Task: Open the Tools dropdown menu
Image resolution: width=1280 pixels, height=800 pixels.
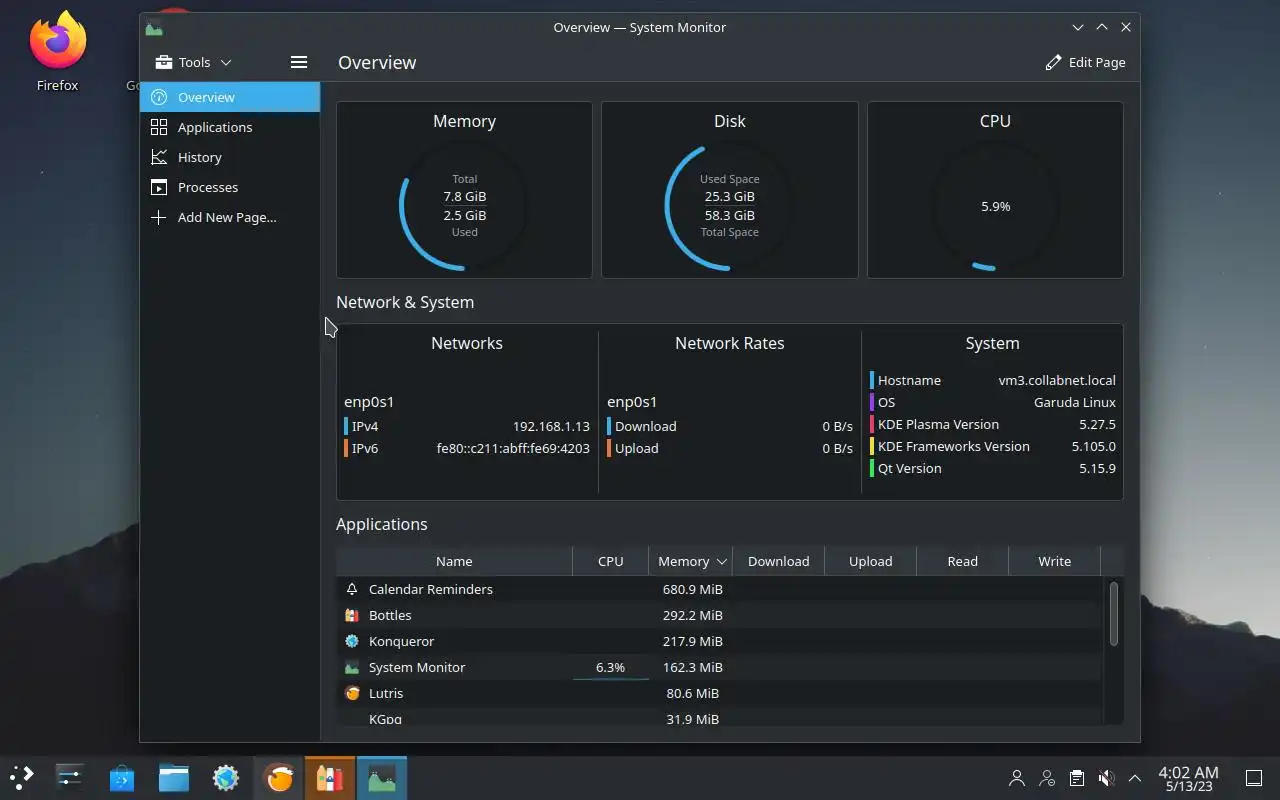Action: coord(194,62)
